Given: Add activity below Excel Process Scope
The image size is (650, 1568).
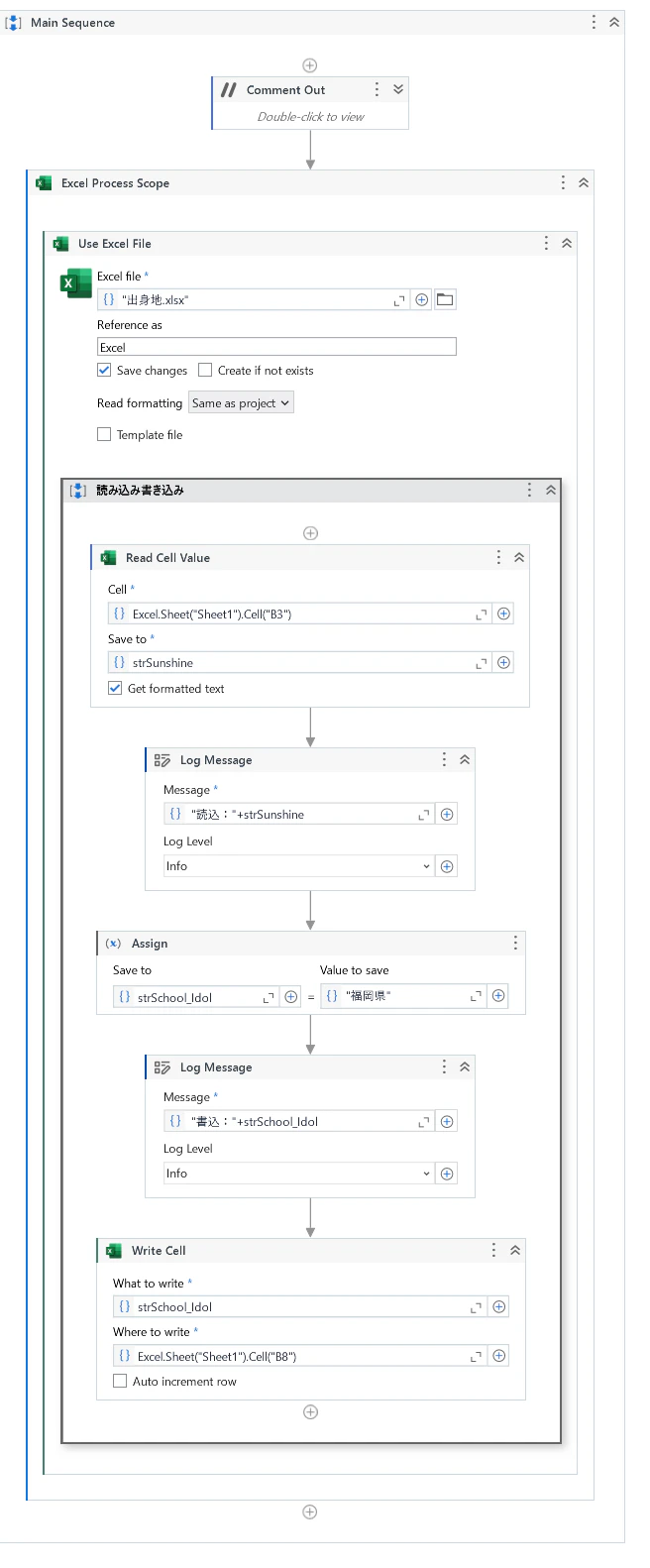Looking at the screenshot, I should (310, 1512).
